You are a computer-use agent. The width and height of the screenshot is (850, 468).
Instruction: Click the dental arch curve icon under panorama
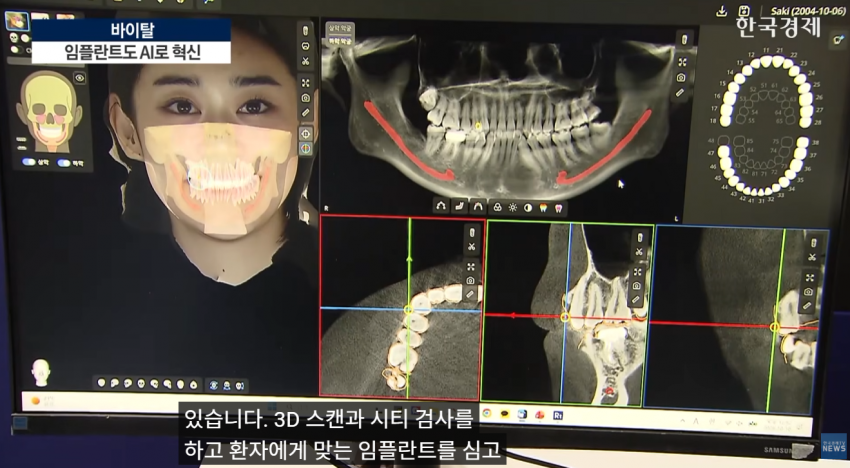click(441, 206)
